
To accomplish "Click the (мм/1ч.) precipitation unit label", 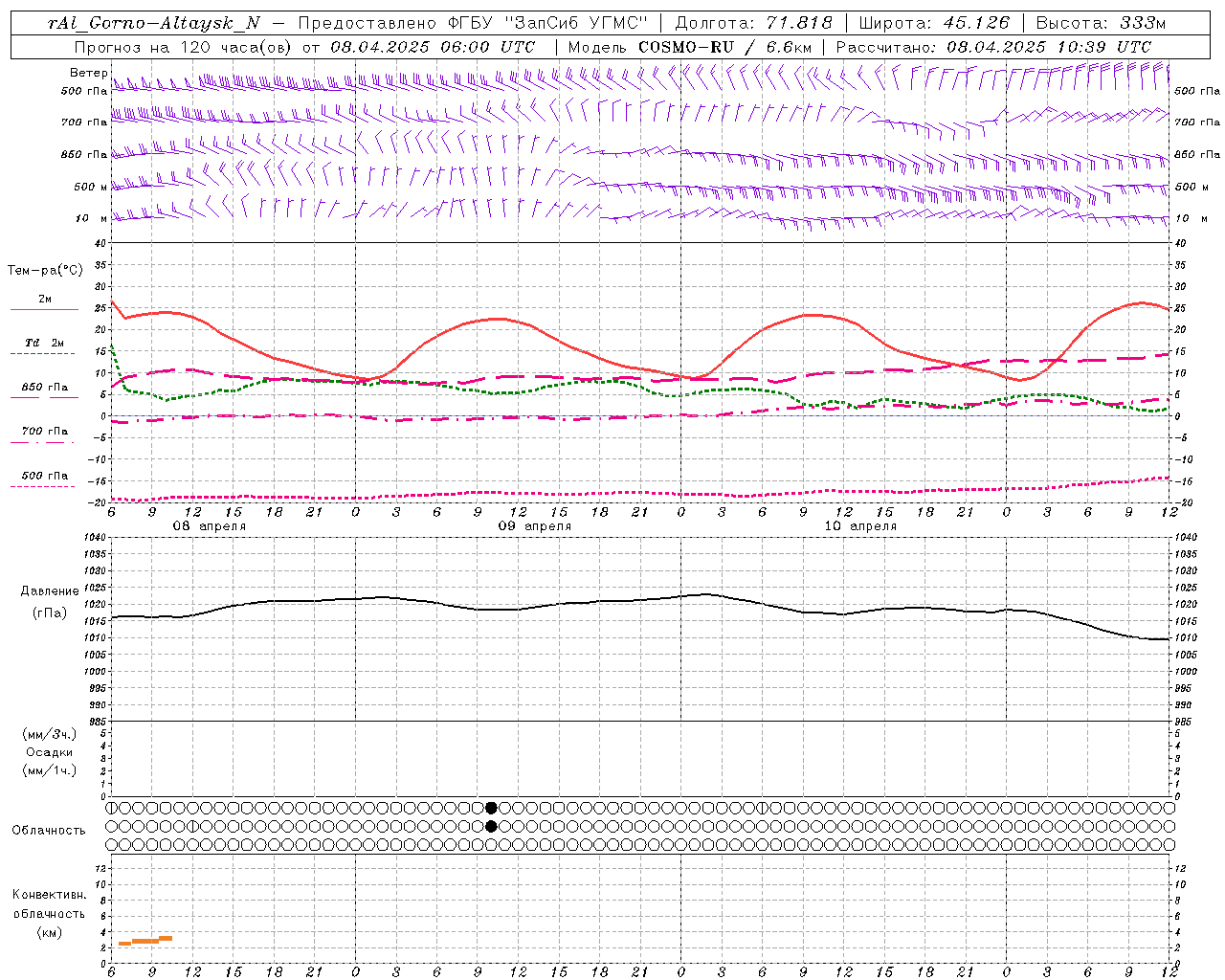I will click(x=50, y=770).
